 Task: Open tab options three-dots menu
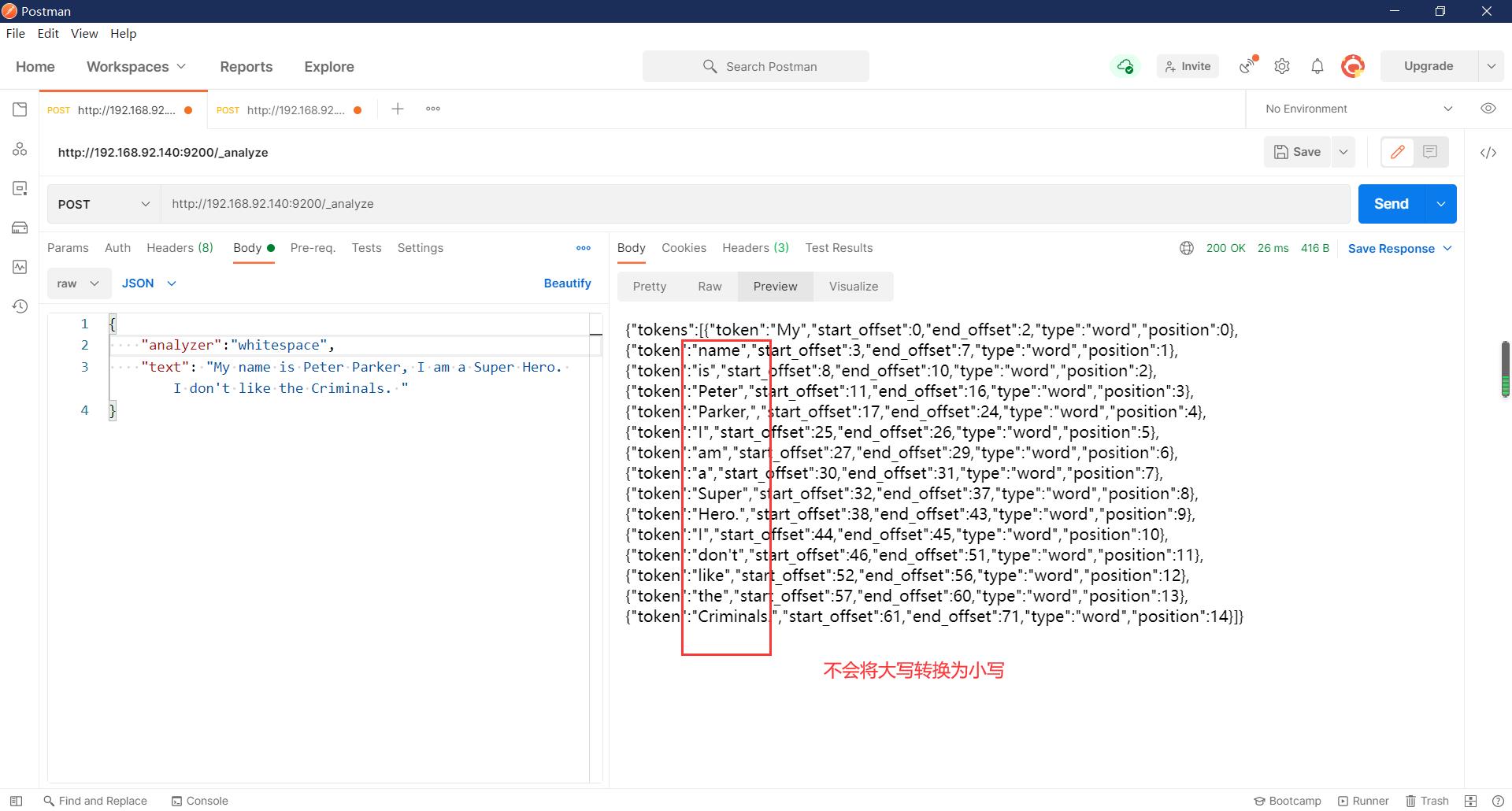[433, 109]
